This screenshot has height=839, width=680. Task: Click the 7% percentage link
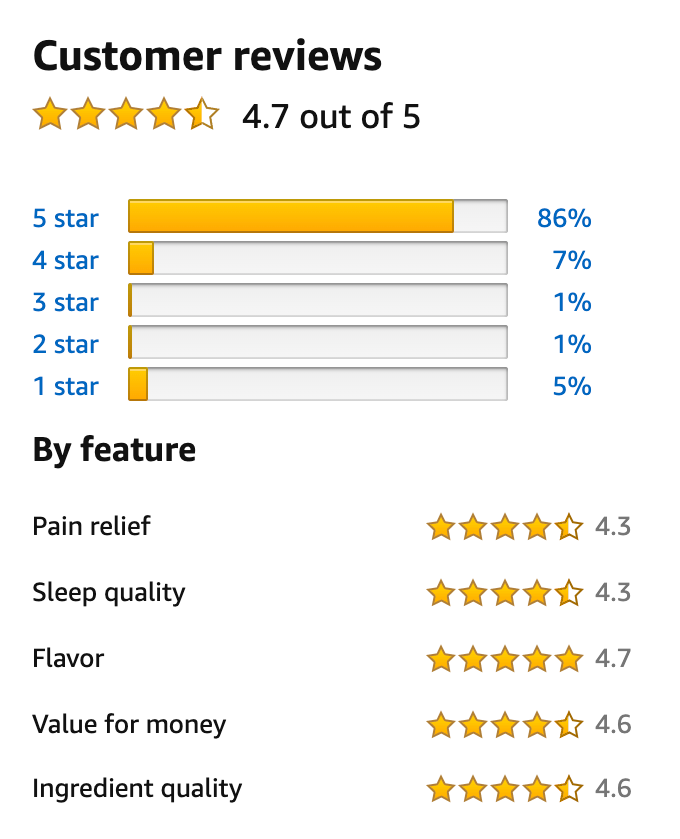[572, 260]
